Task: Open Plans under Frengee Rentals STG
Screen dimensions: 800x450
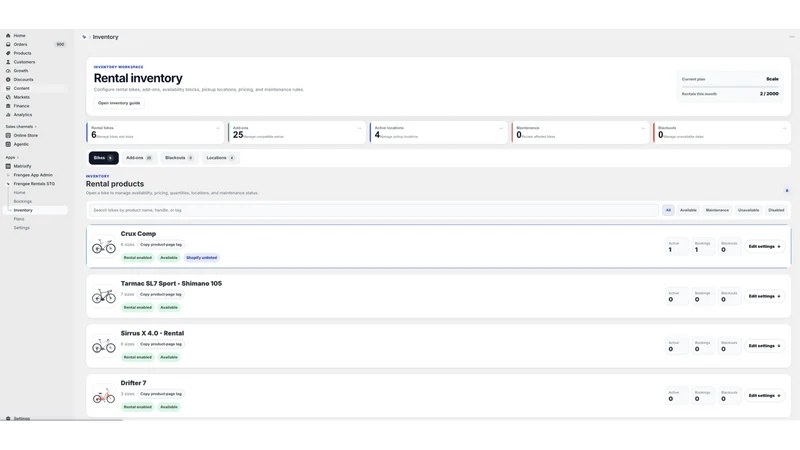Action: 19,219
